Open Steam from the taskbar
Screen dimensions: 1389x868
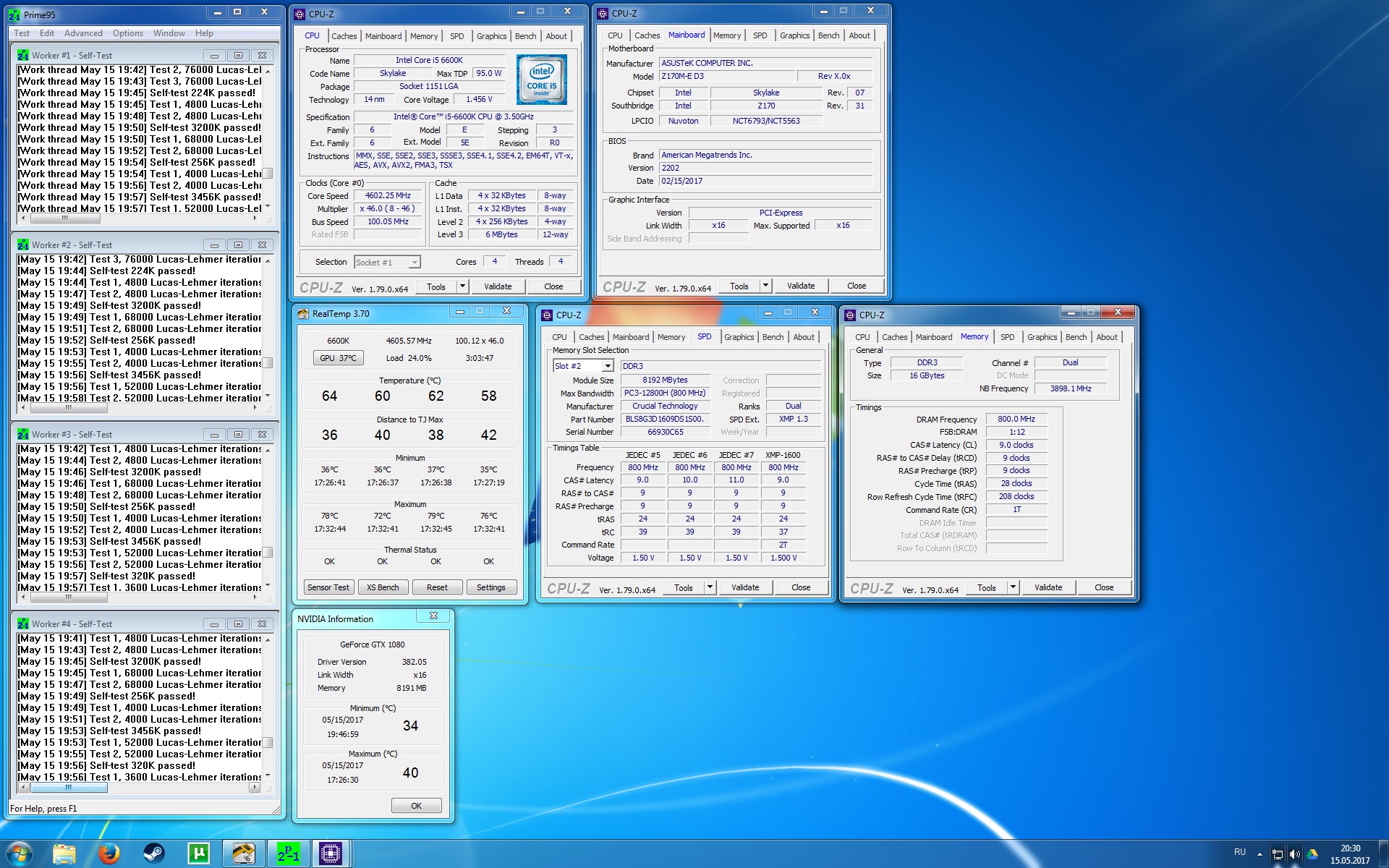pyautogui.click(x=153, y=854)
